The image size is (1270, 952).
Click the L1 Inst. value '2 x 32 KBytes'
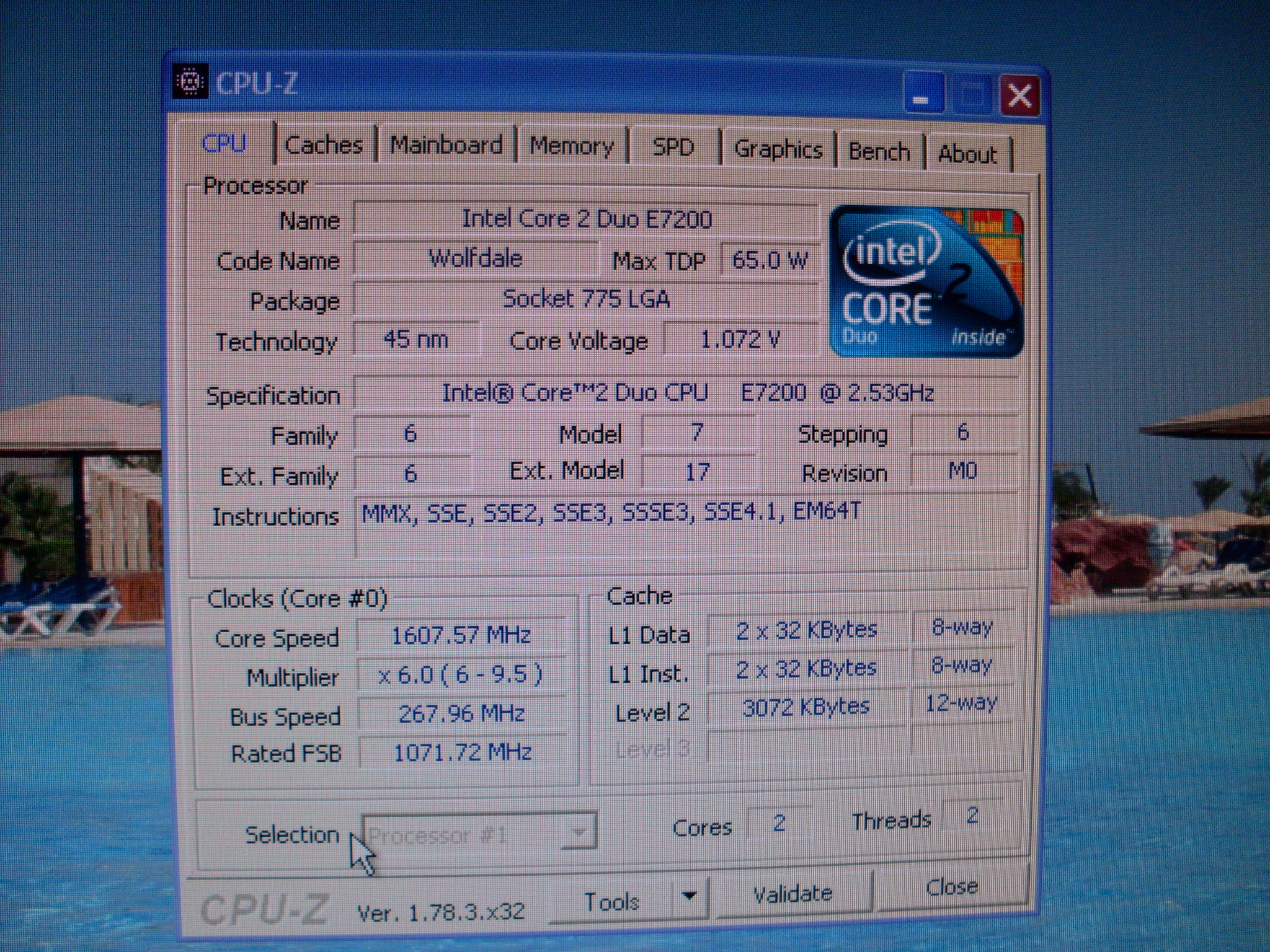point(806,669)
